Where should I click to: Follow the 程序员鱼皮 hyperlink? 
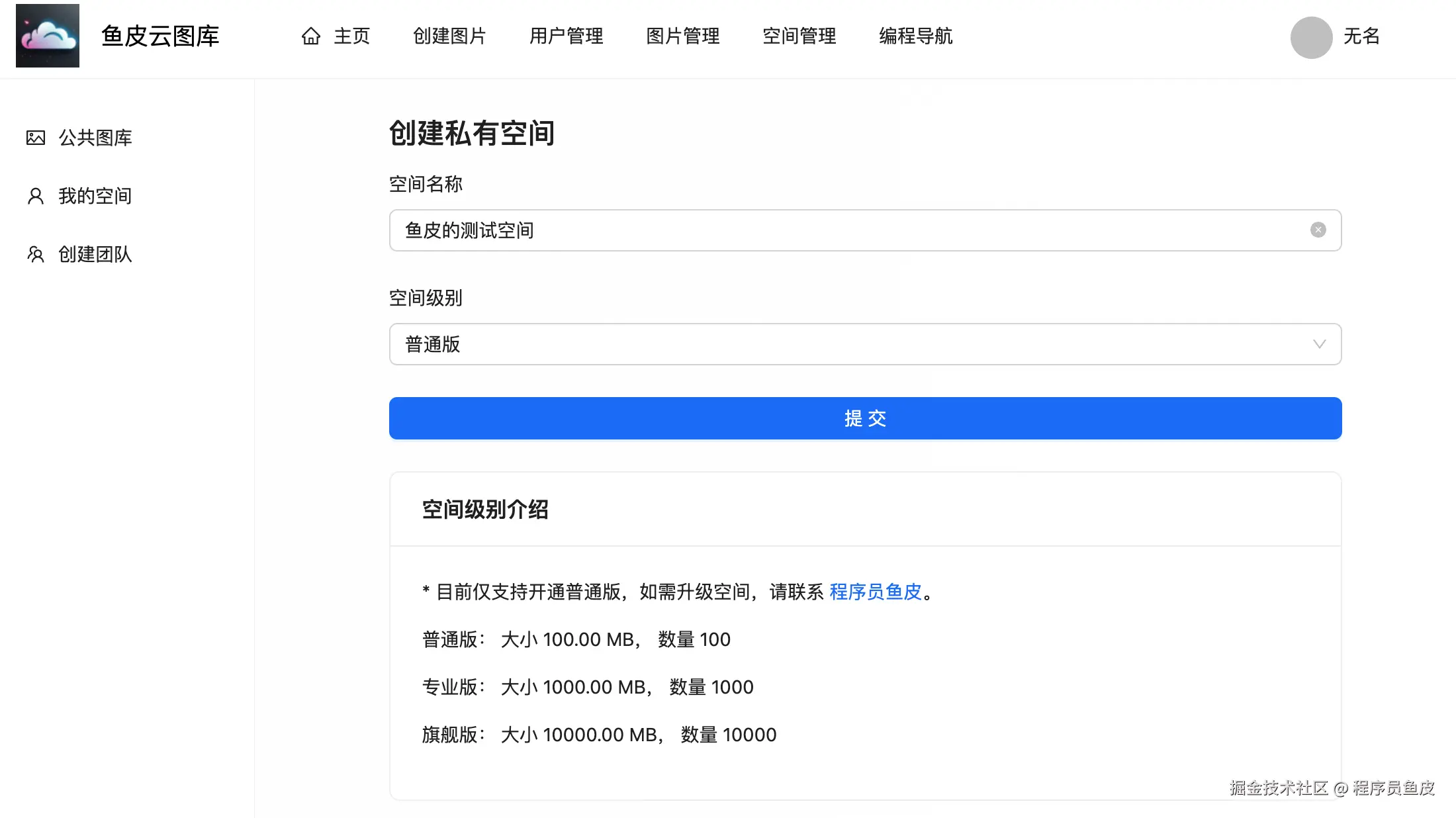pos(875,592)
